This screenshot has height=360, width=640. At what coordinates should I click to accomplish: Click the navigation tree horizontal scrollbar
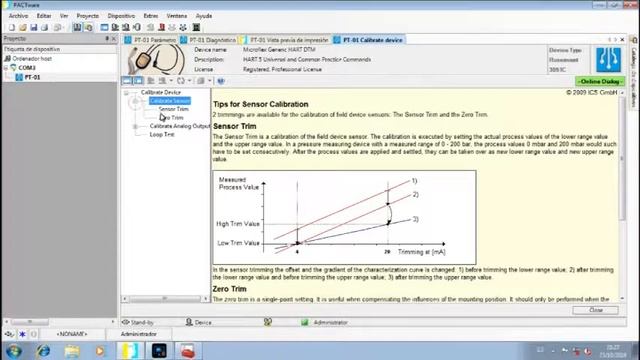point(165,299)
